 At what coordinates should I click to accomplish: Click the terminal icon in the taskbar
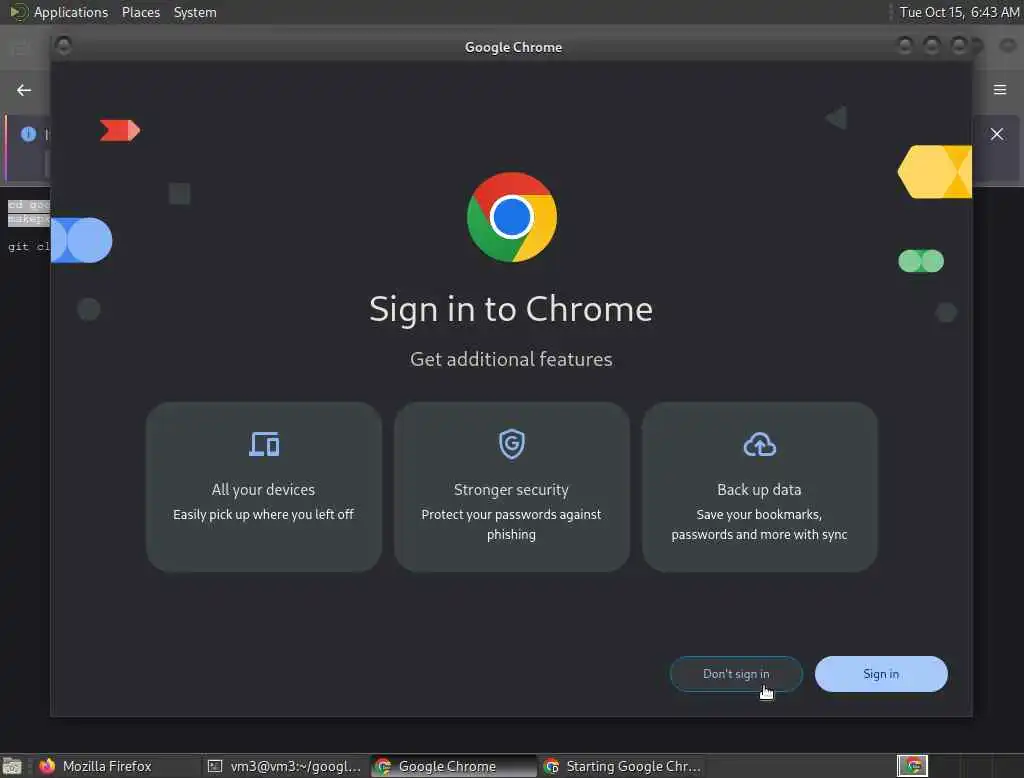tap(215, 766)
